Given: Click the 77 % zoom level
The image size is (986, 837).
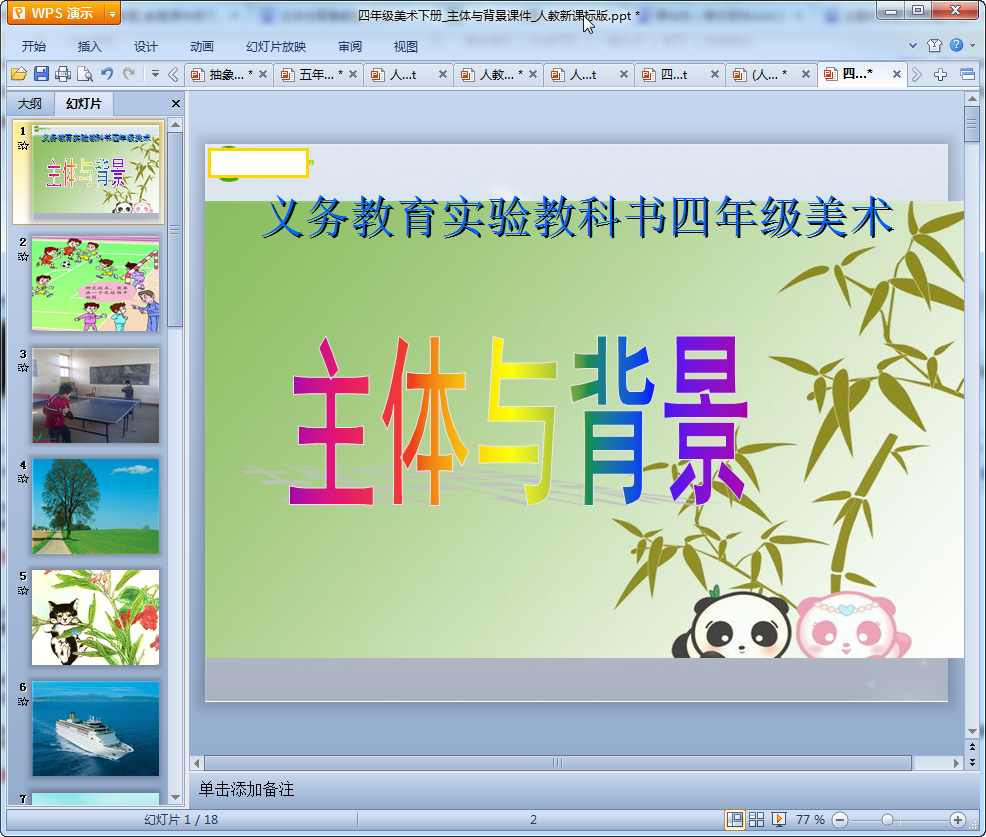Looking at the screenshot, I should pos(810,819).
